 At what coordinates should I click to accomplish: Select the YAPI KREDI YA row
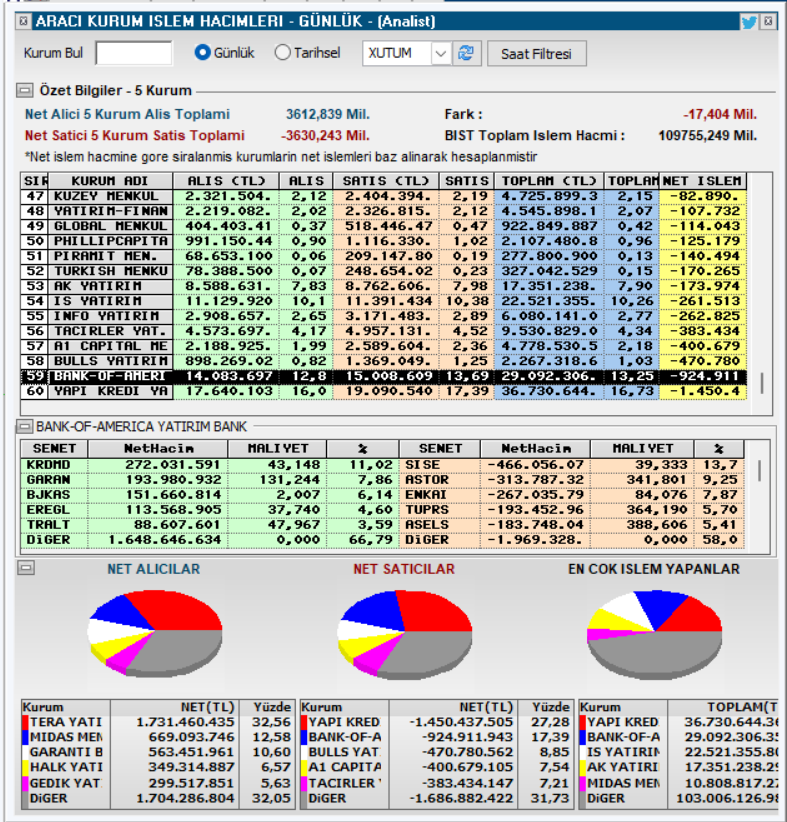click(384, 392)
